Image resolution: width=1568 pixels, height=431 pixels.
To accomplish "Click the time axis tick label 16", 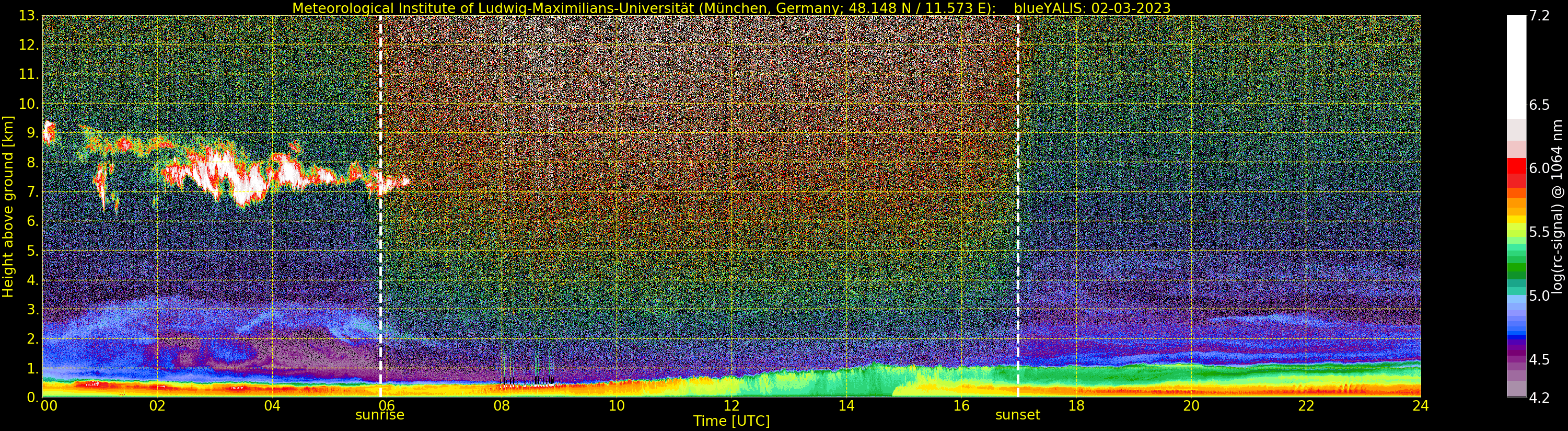I will (x=961, y=406).
